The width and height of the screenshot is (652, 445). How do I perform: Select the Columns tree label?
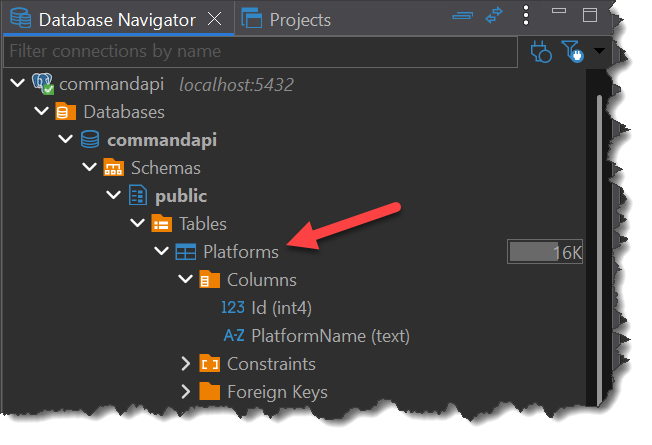pyautogui.click(x=262, y=280)
